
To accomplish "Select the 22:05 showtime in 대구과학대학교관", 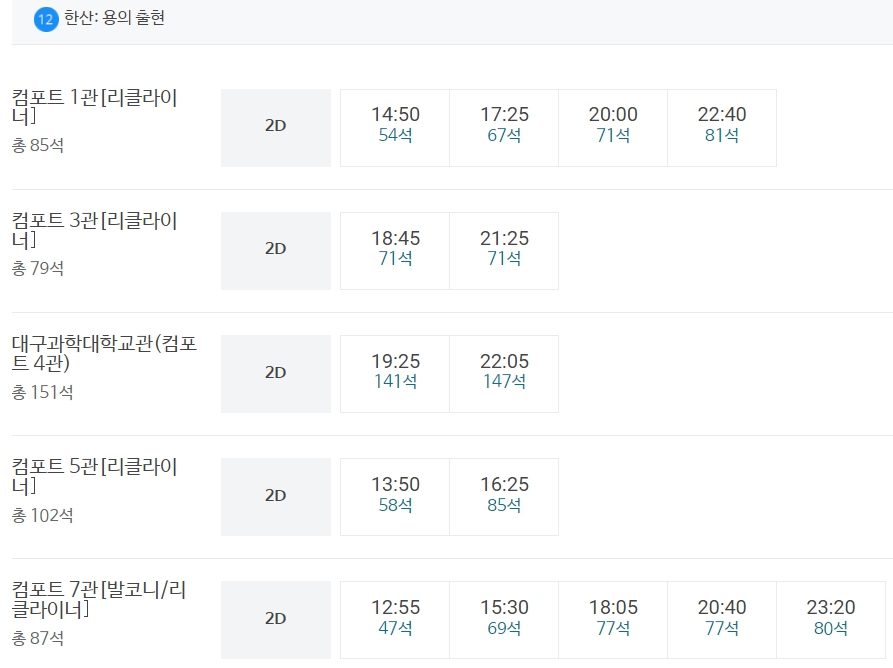I will click(502, 373).
